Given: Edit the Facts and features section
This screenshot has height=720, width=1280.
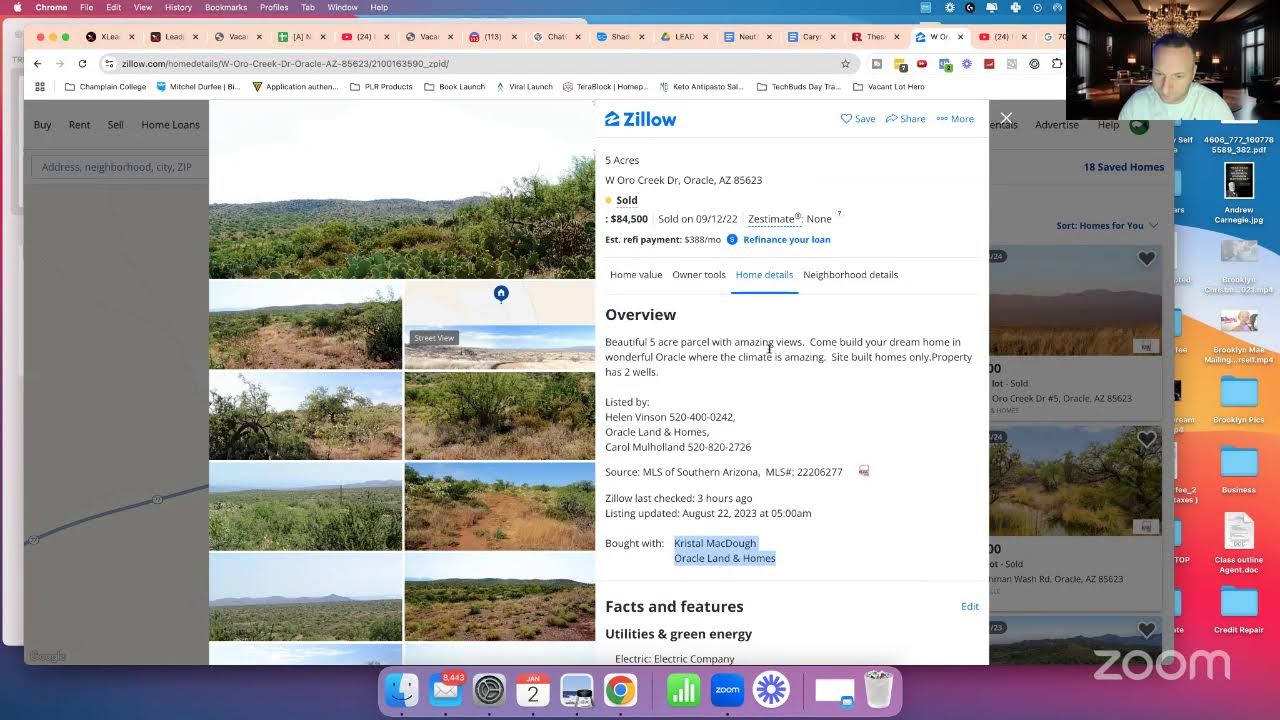Looking at the screenshot, I should [x=970, y=606].
